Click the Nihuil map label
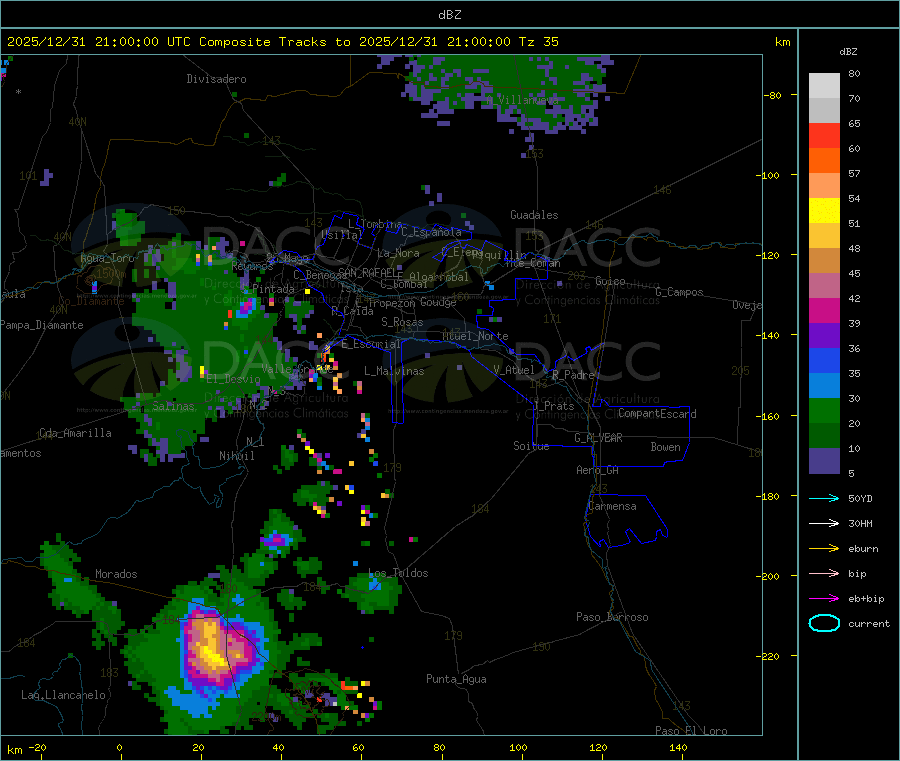 [236, 456]
